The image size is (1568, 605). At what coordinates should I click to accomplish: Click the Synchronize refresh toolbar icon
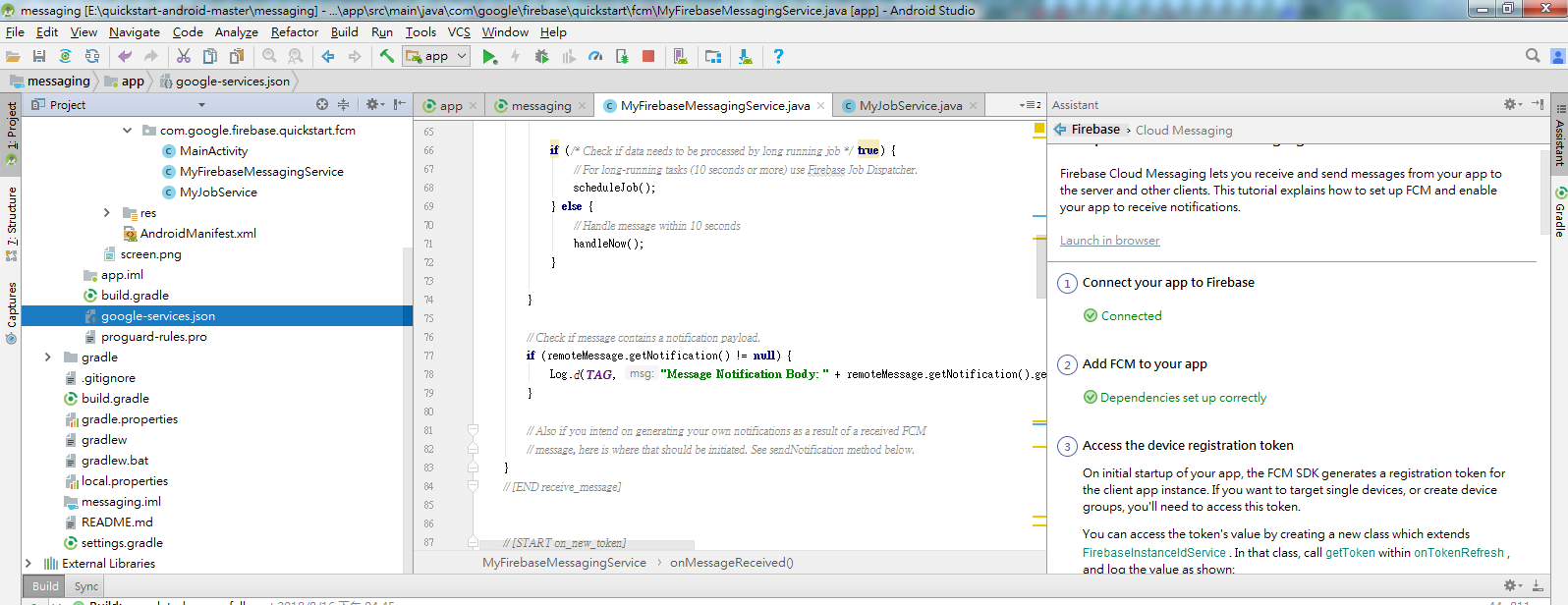91,57
